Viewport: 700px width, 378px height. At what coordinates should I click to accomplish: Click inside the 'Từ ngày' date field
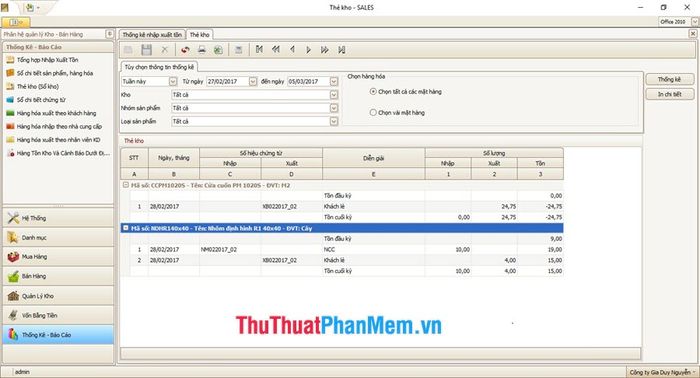pos(227,81)
